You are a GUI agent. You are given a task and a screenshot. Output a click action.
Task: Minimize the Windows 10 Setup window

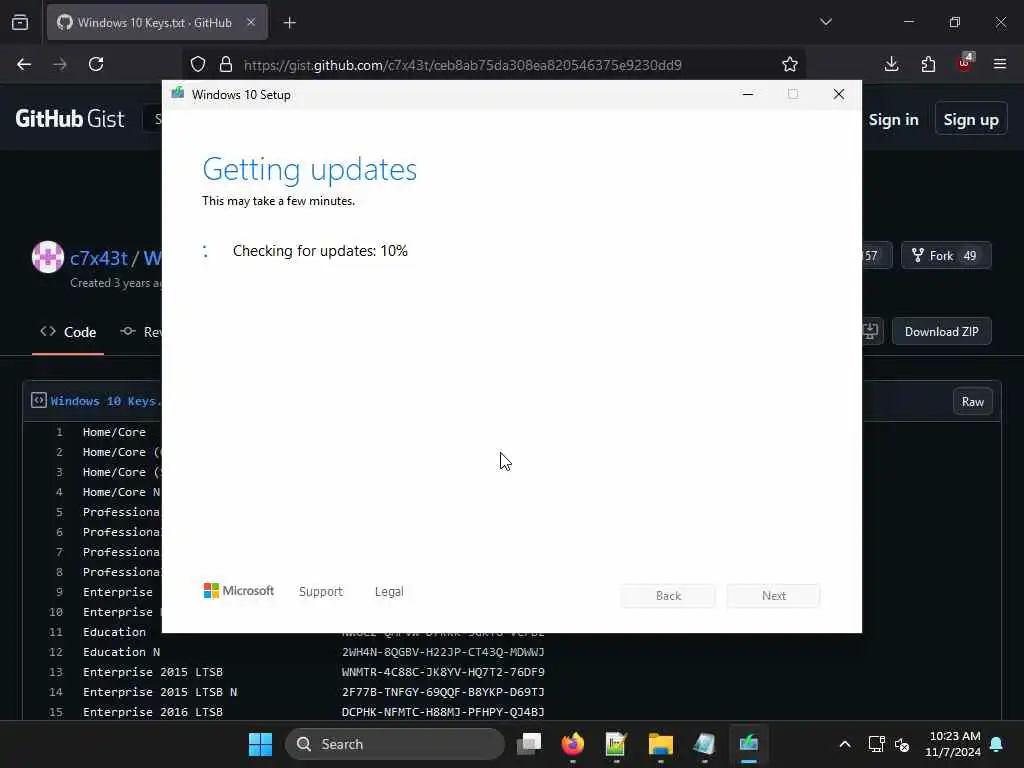748,94
